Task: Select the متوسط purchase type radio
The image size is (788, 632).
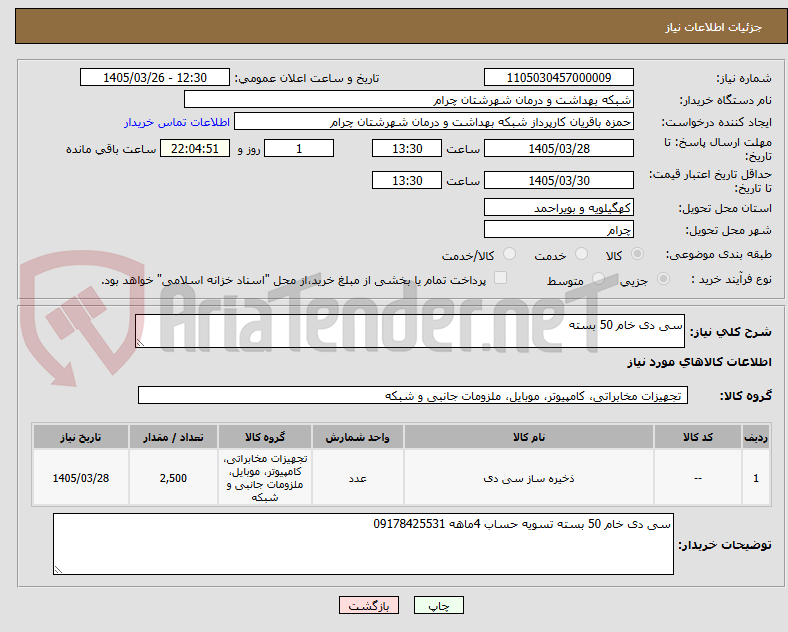Action: [x=598, y=279]
